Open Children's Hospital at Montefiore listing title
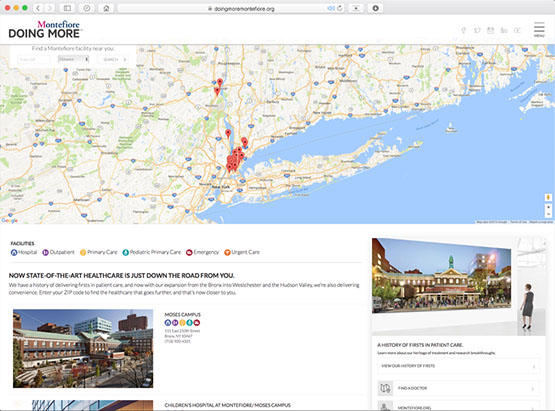 click(228, 405)
